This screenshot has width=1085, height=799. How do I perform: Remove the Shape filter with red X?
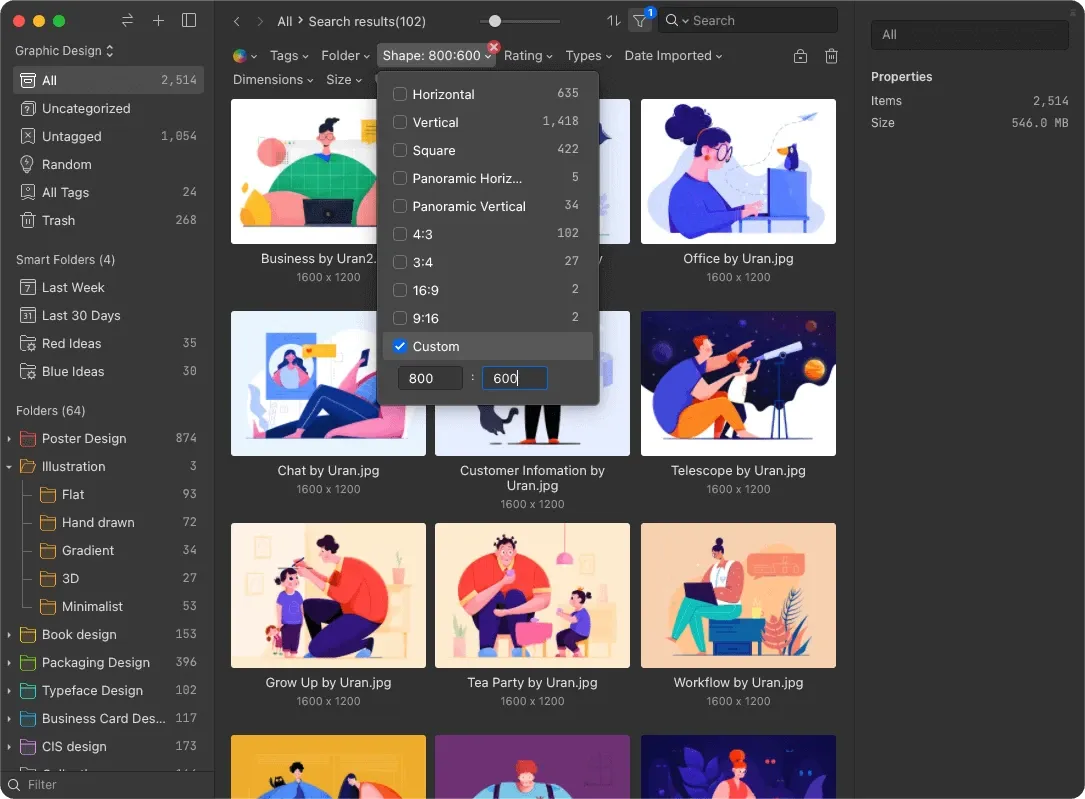click(x=493, y=46)
